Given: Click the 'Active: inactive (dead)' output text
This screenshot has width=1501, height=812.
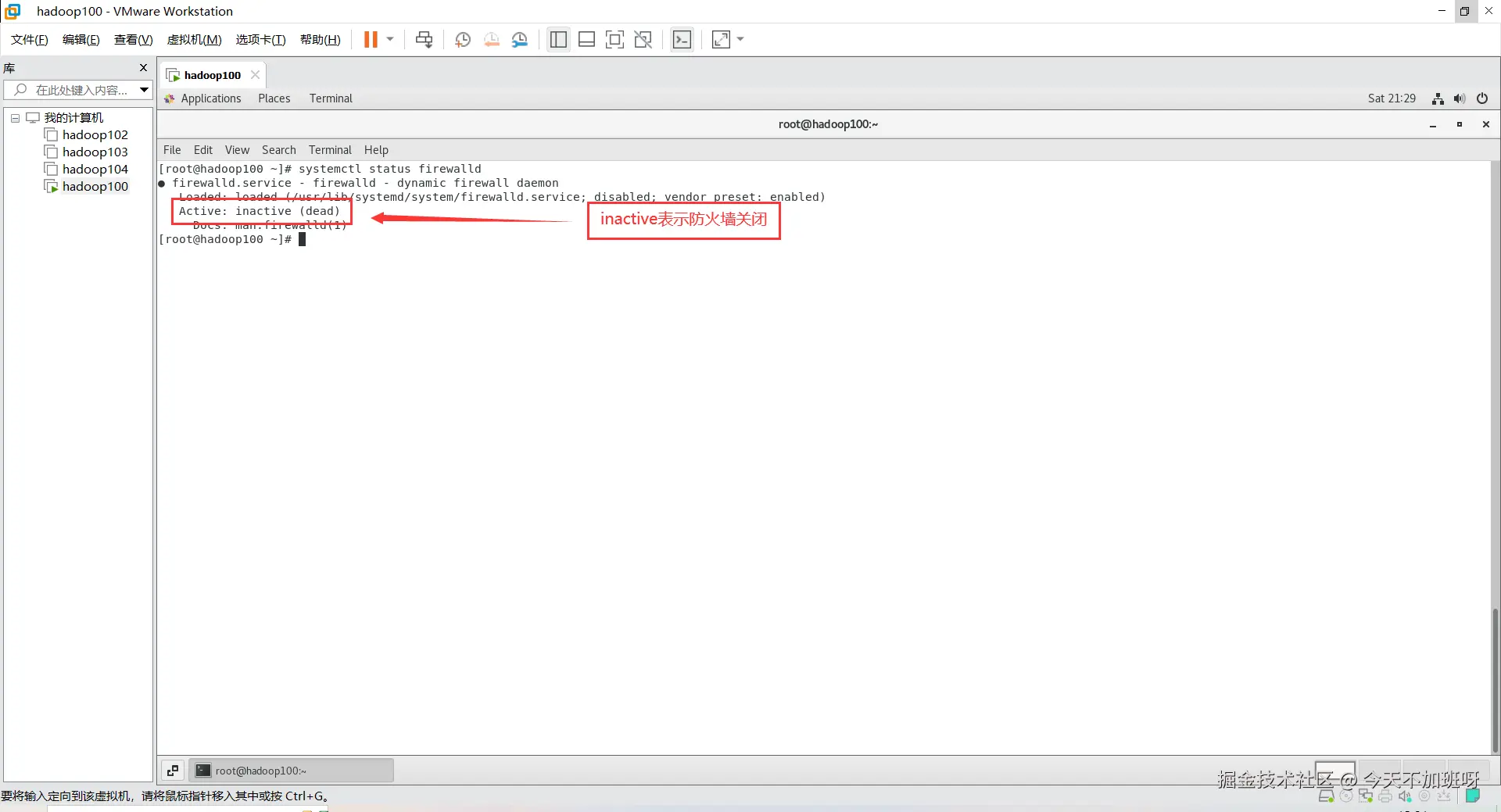Looking at the screenshot, I should tap(260, 211).
